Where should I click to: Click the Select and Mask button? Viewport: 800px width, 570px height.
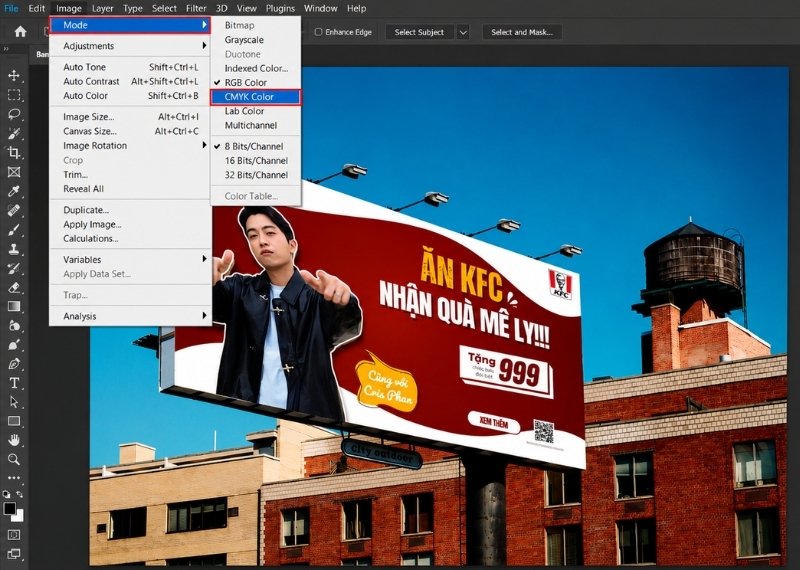tap(521, 32)
